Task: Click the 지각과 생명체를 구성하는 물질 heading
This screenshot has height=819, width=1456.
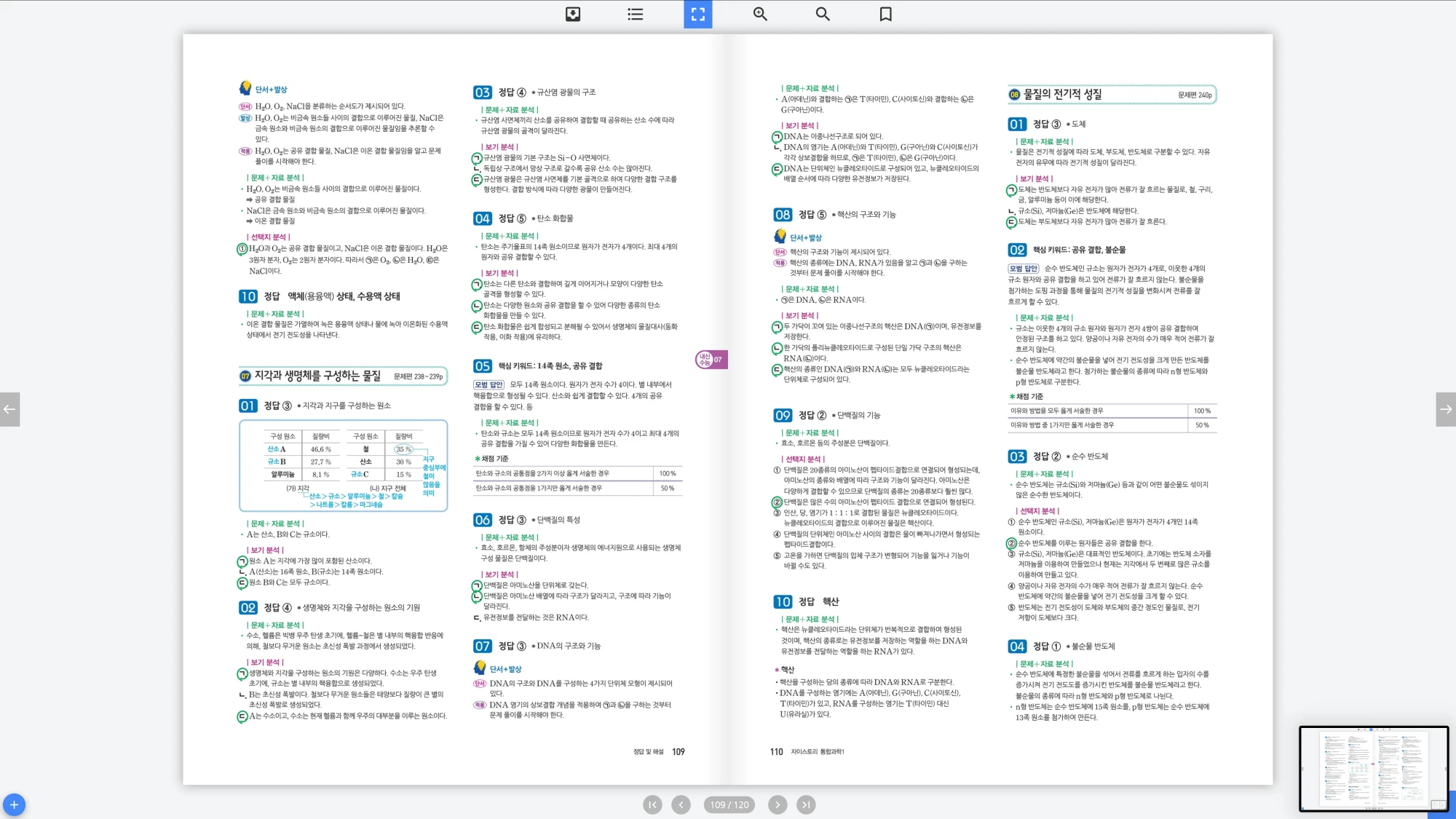Action: [x=317, y=376]
